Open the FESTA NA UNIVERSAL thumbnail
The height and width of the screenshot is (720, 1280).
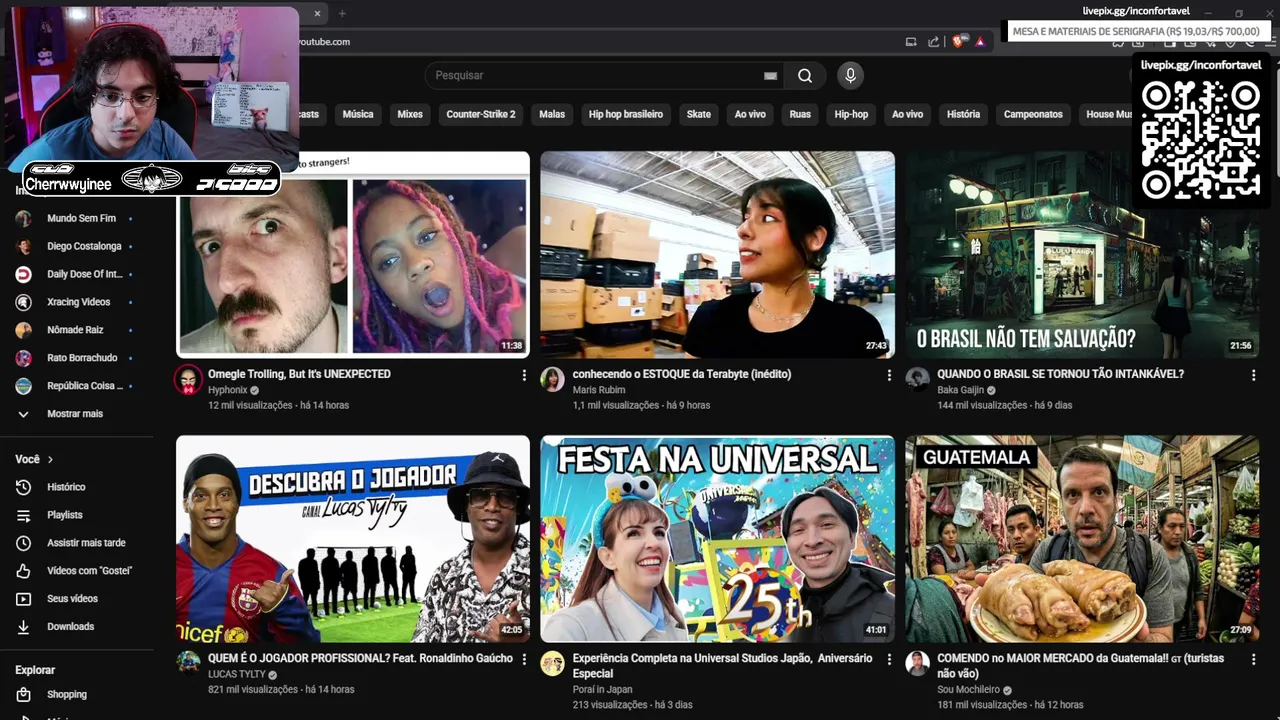pos(718,539)
